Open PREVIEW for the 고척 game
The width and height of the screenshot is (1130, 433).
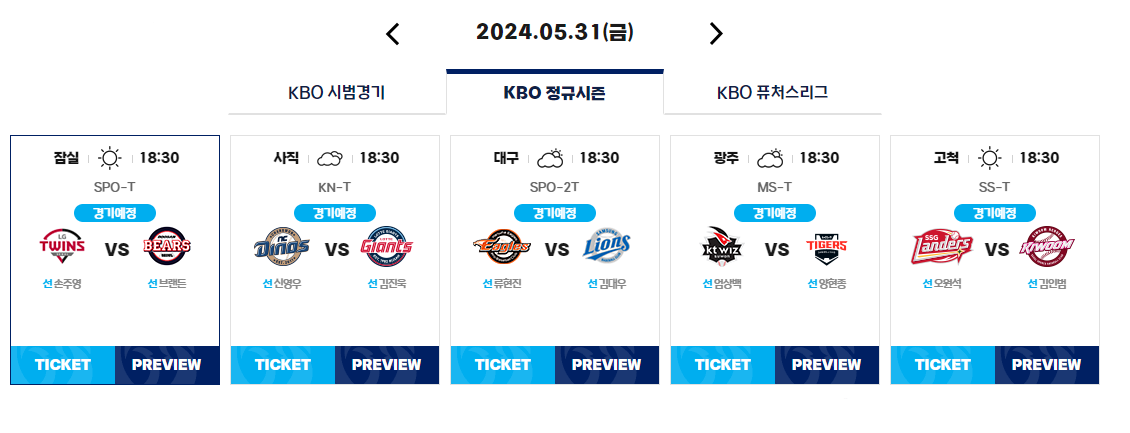click(1047, 365)
